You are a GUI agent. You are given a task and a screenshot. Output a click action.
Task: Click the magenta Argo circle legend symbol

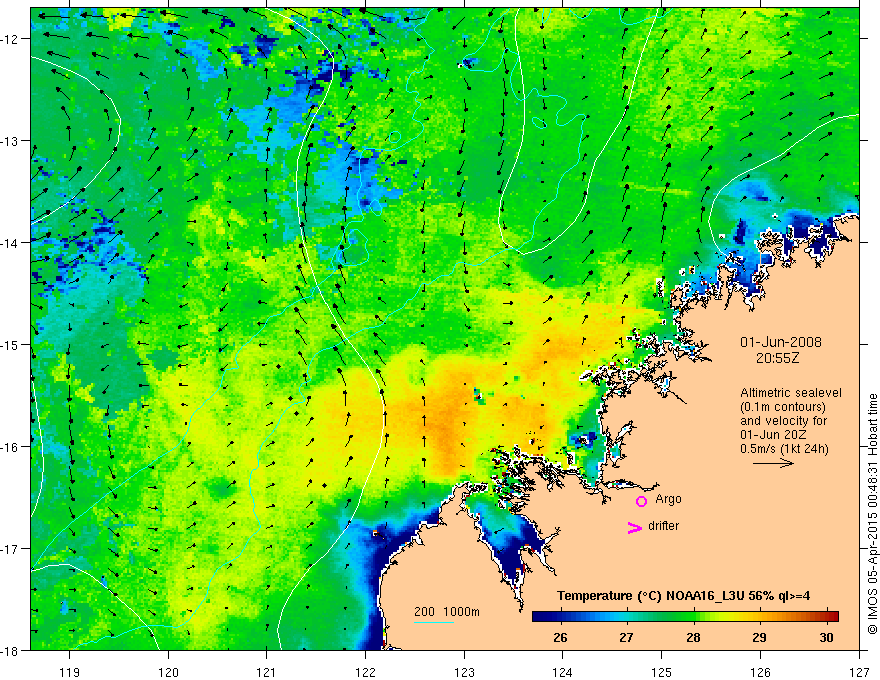pyautogui.click(x=641, y=501)
